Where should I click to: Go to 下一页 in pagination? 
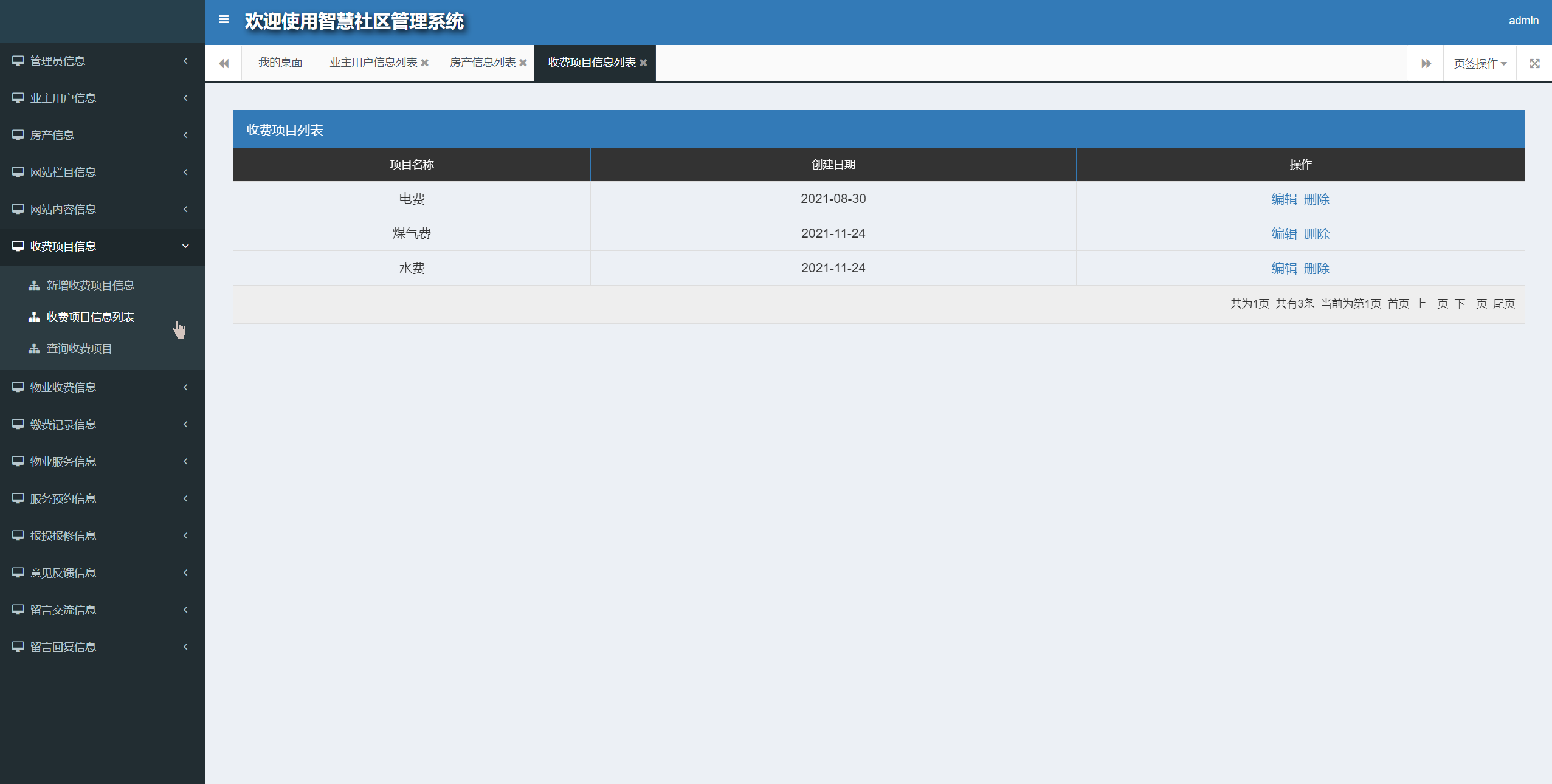1471,303
